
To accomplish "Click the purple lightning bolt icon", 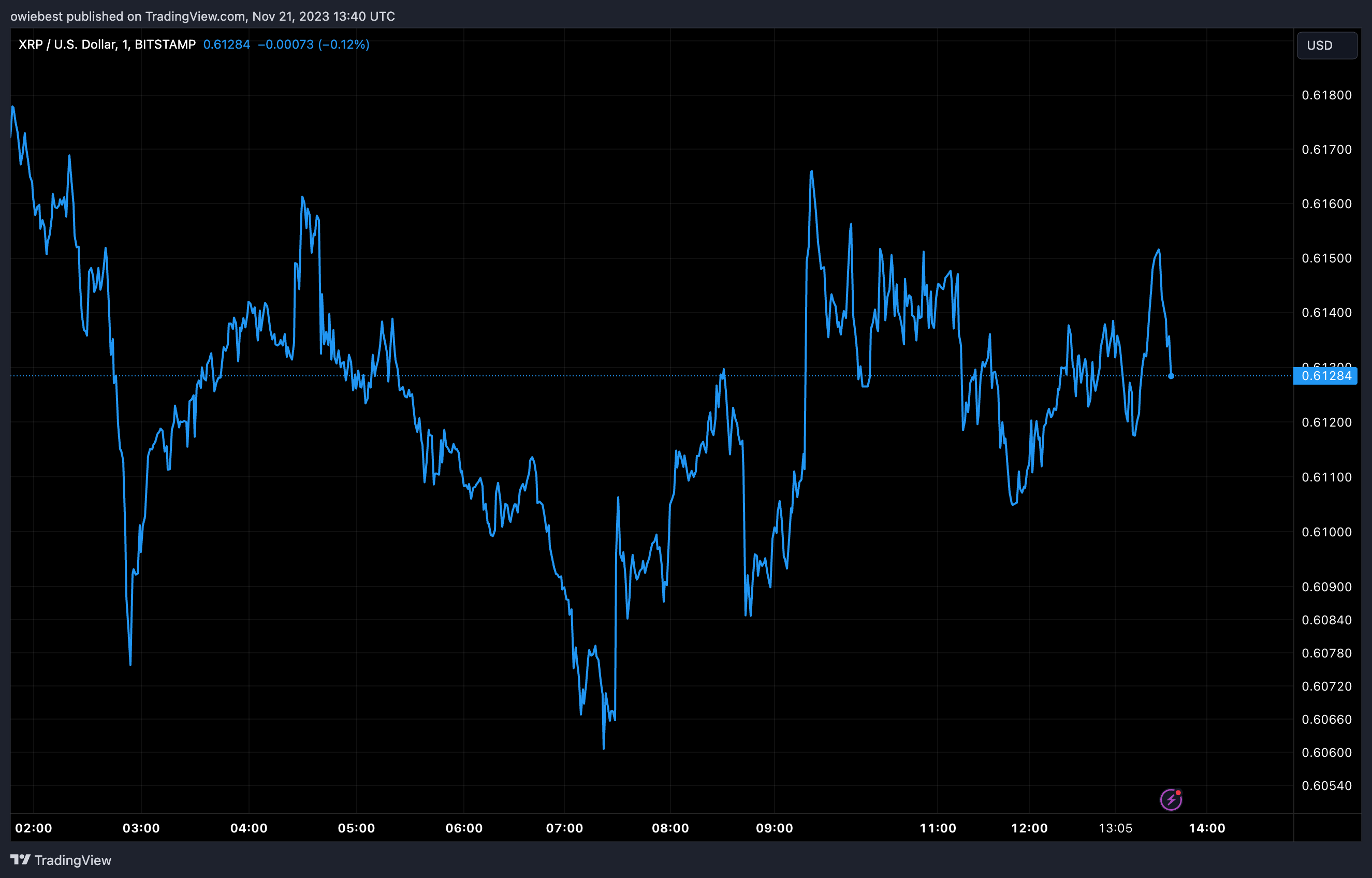I will coord(1170,799).
